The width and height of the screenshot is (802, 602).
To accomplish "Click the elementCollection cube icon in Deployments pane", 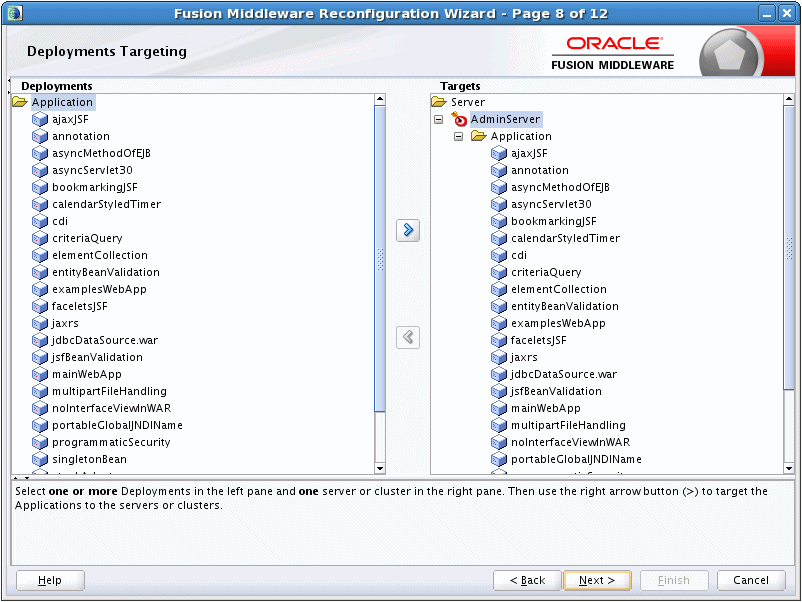I will coord(40,255).
